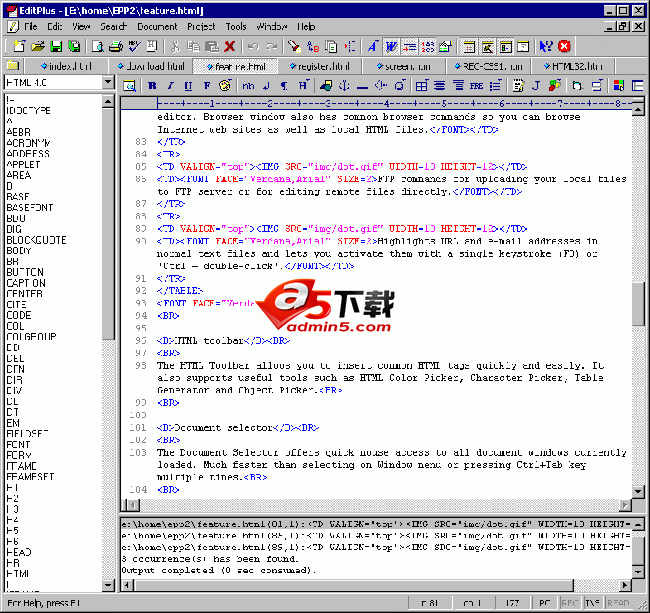The image size is (650, 613).
Task: Open the Heading (H) dropdown on HTML toolbar
Action: tap(303, 86)
